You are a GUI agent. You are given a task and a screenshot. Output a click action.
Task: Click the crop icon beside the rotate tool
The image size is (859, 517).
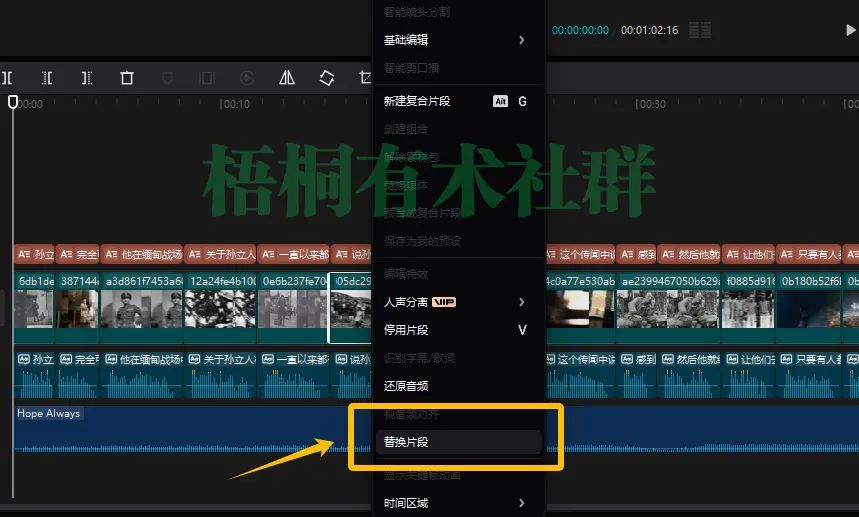click(x=365, y=78)
